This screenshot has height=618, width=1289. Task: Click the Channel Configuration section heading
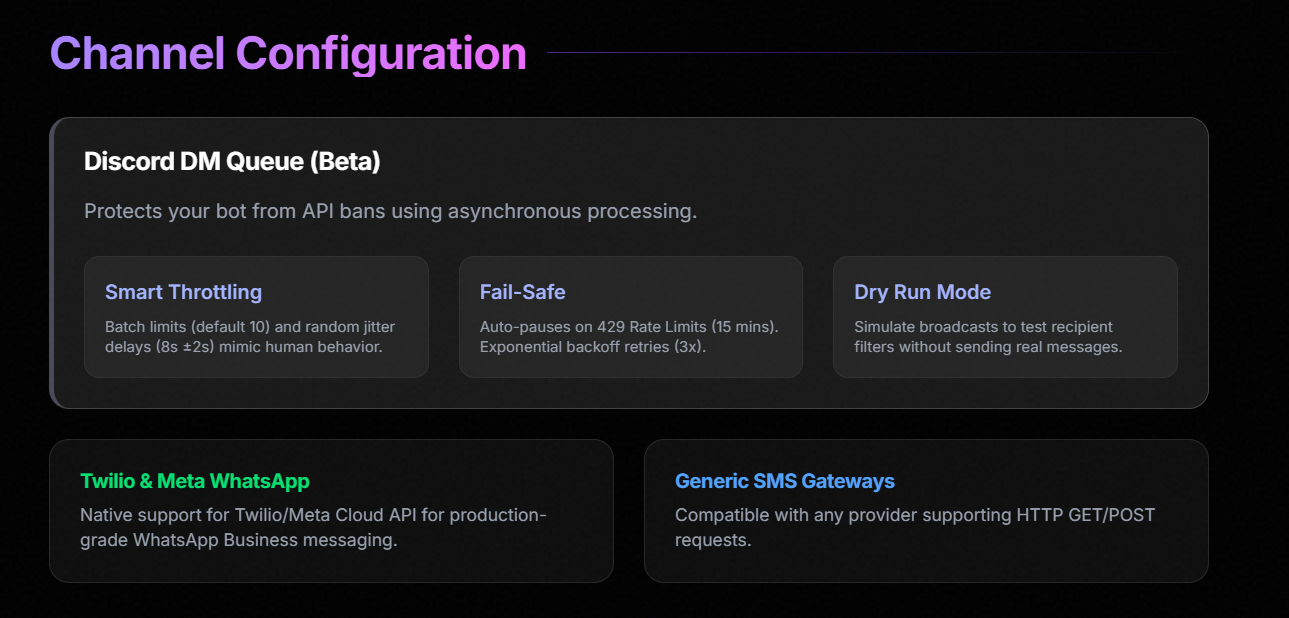288,53
